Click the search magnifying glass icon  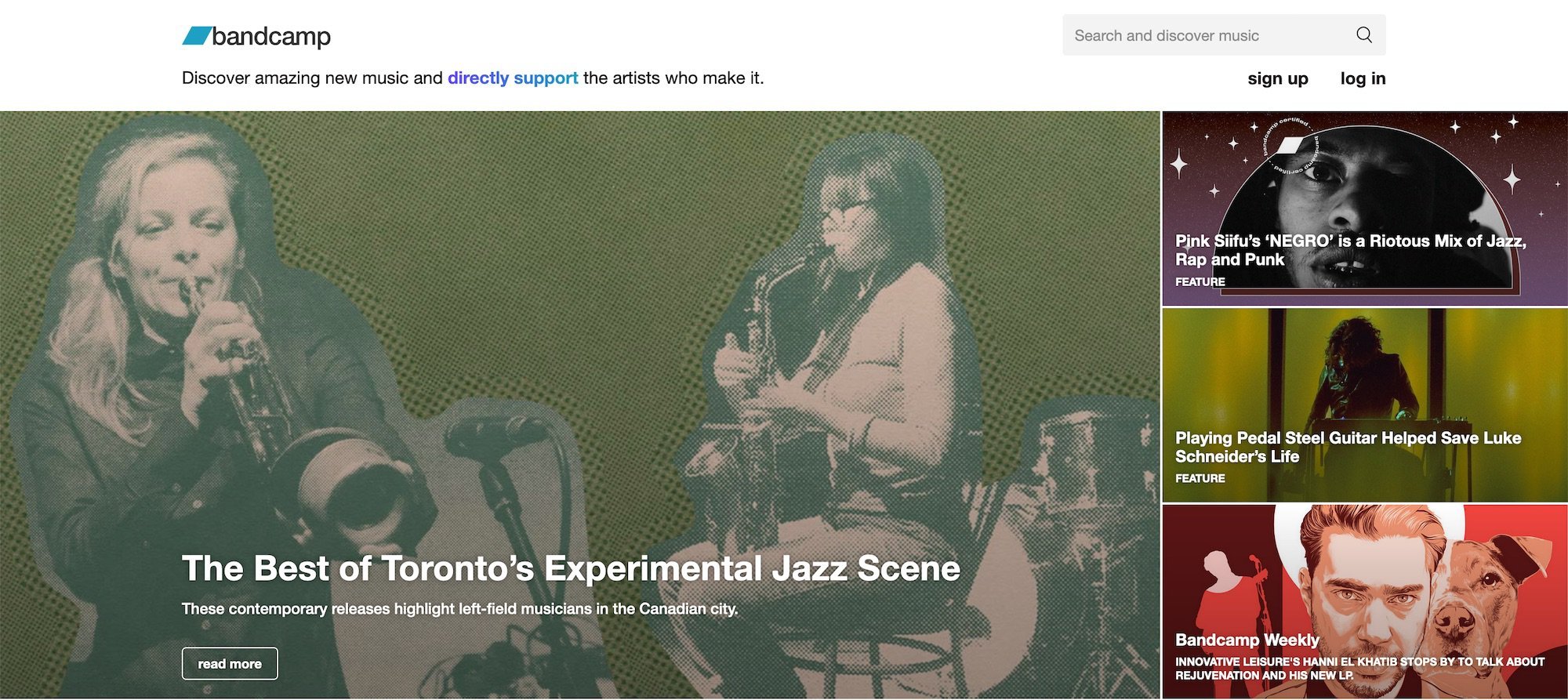1363,35
